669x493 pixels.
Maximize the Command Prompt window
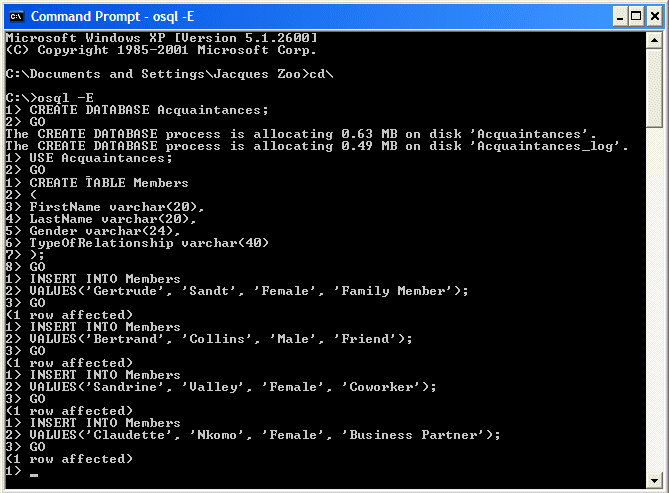(636, 17)
